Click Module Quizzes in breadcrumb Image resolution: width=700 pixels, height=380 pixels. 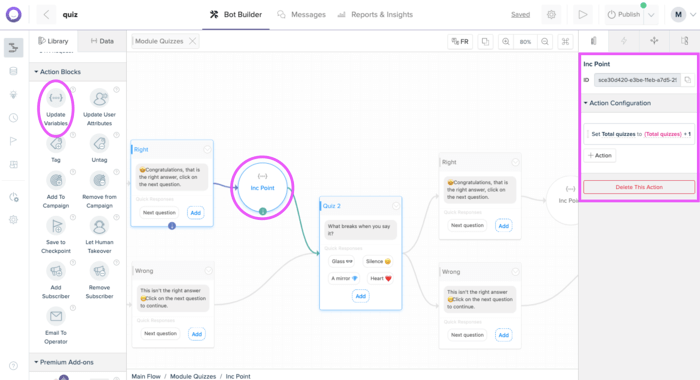pos(193,376)
